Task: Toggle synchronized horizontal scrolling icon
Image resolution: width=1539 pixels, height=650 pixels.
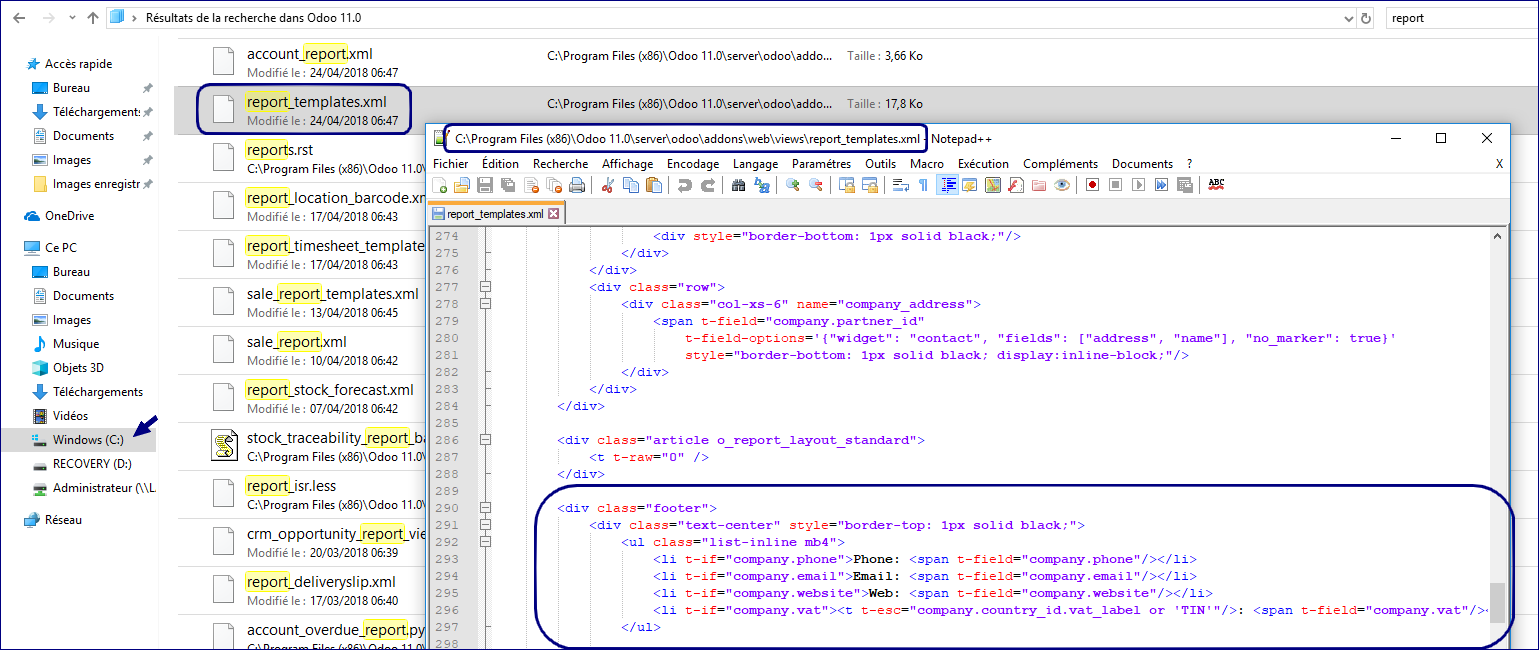Action: tap(870, 185)
